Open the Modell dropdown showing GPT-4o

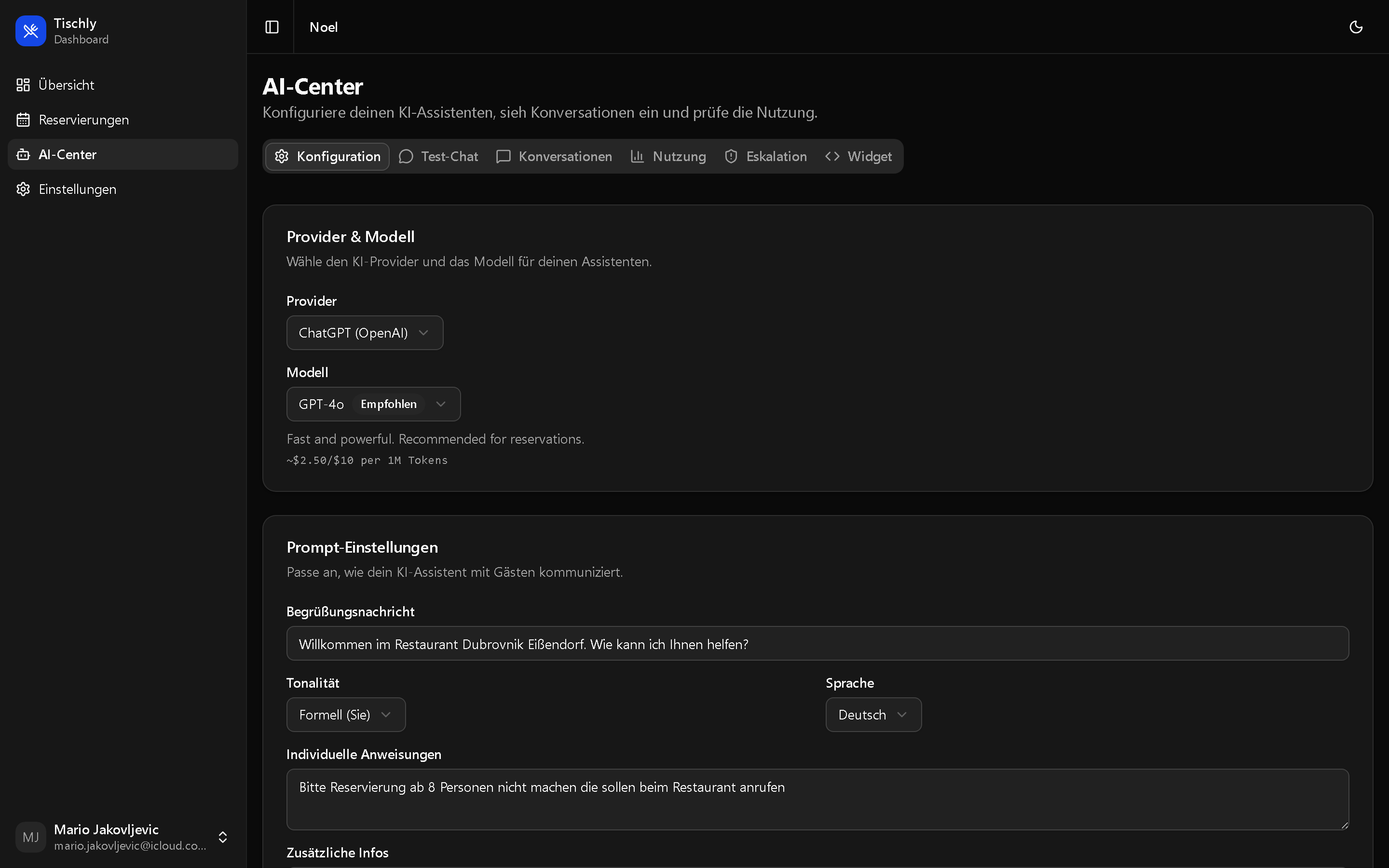pos(372,404)
